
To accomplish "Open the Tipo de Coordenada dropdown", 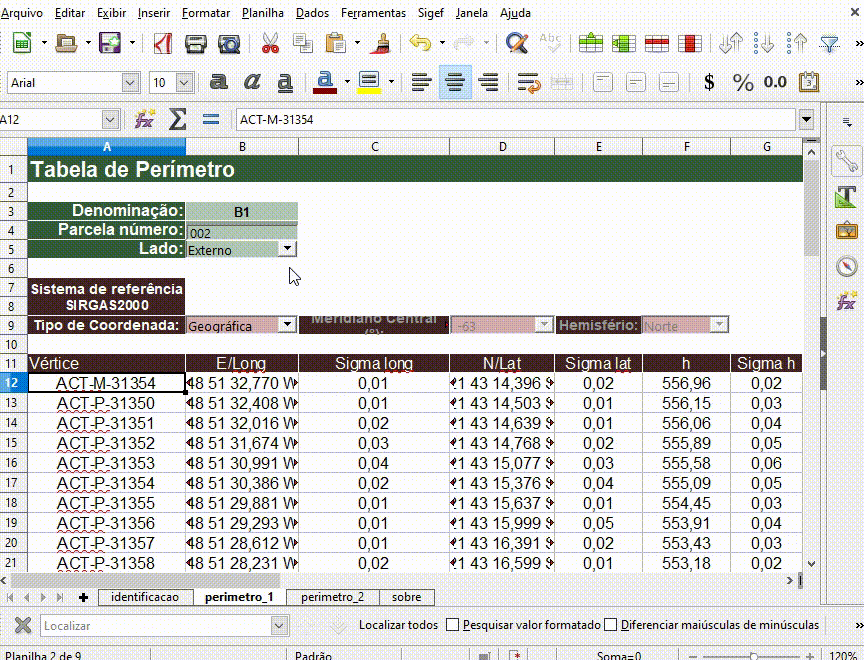I will pyautogui.click(x=287, y=325).
